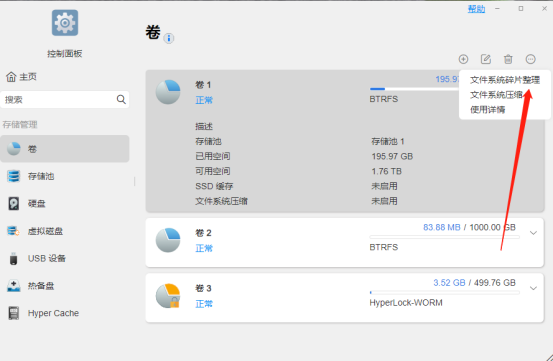This screenshot has width=553, height=361.
Task: Close the Control Panel window
Action: point(544,8)
